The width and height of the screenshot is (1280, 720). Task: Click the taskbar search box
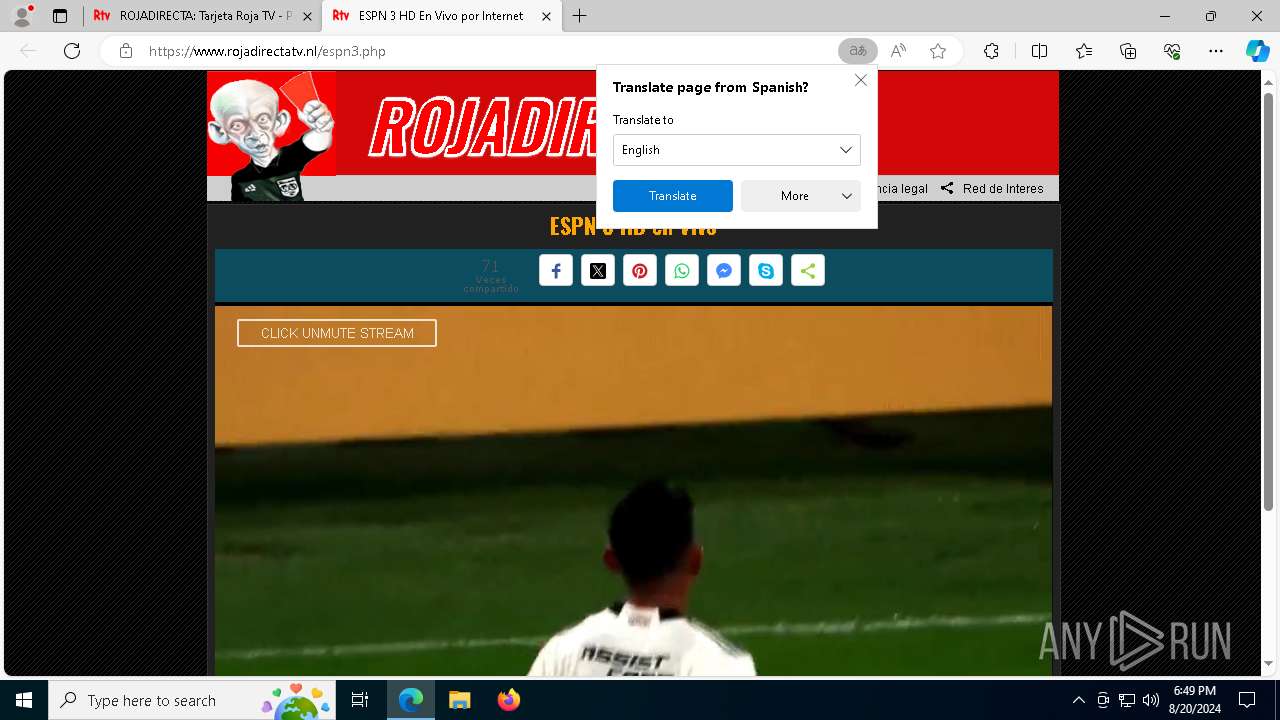191,700
